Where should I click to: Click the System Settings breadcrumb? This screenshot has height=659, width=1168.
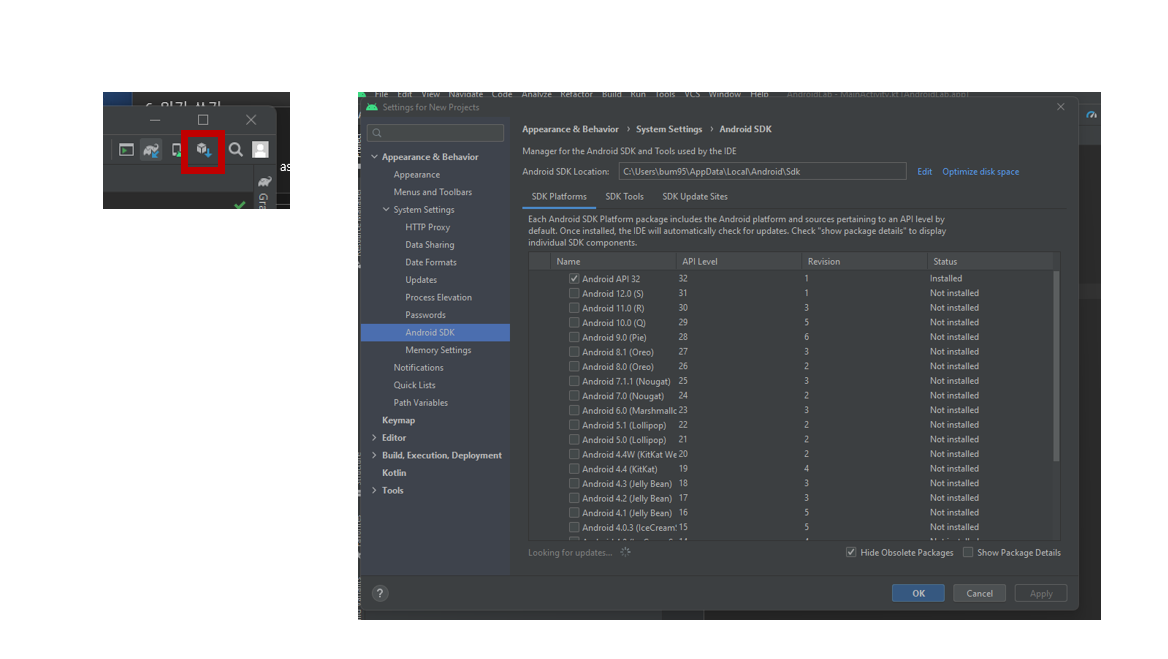(669, 130)
